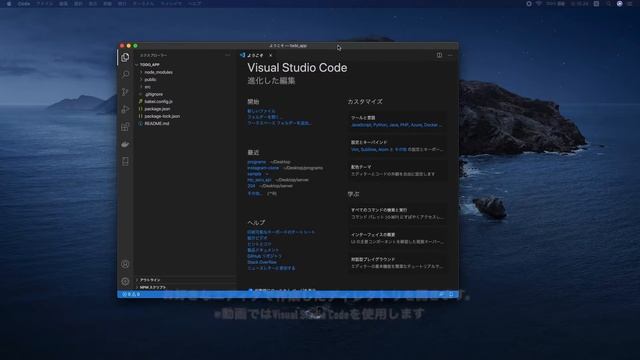Open printable keyboard cheat sheet link
640x360 pixels.
tap(281, 232)
